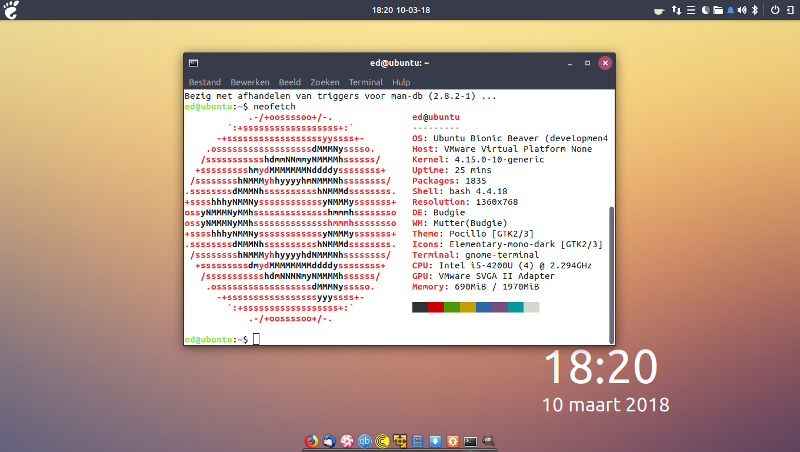Click the 'Host: VMware Virtual Platform' line
The height and width of the screenshot is (452, 800).
click(x=502, y=149)
